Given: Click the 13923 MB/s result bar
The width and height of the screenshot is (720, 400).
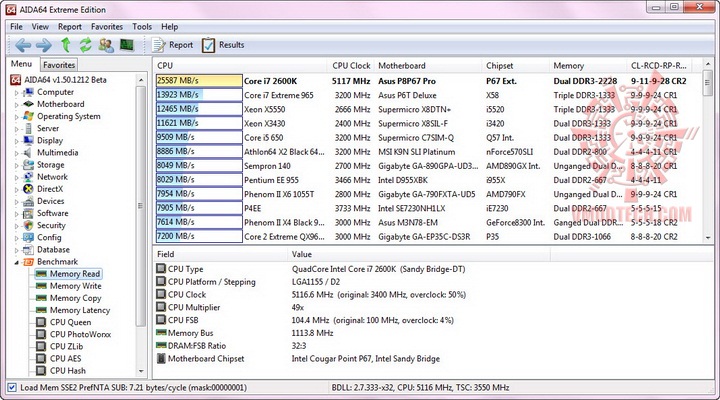Looking at the screenshot, I should (199, 95).
